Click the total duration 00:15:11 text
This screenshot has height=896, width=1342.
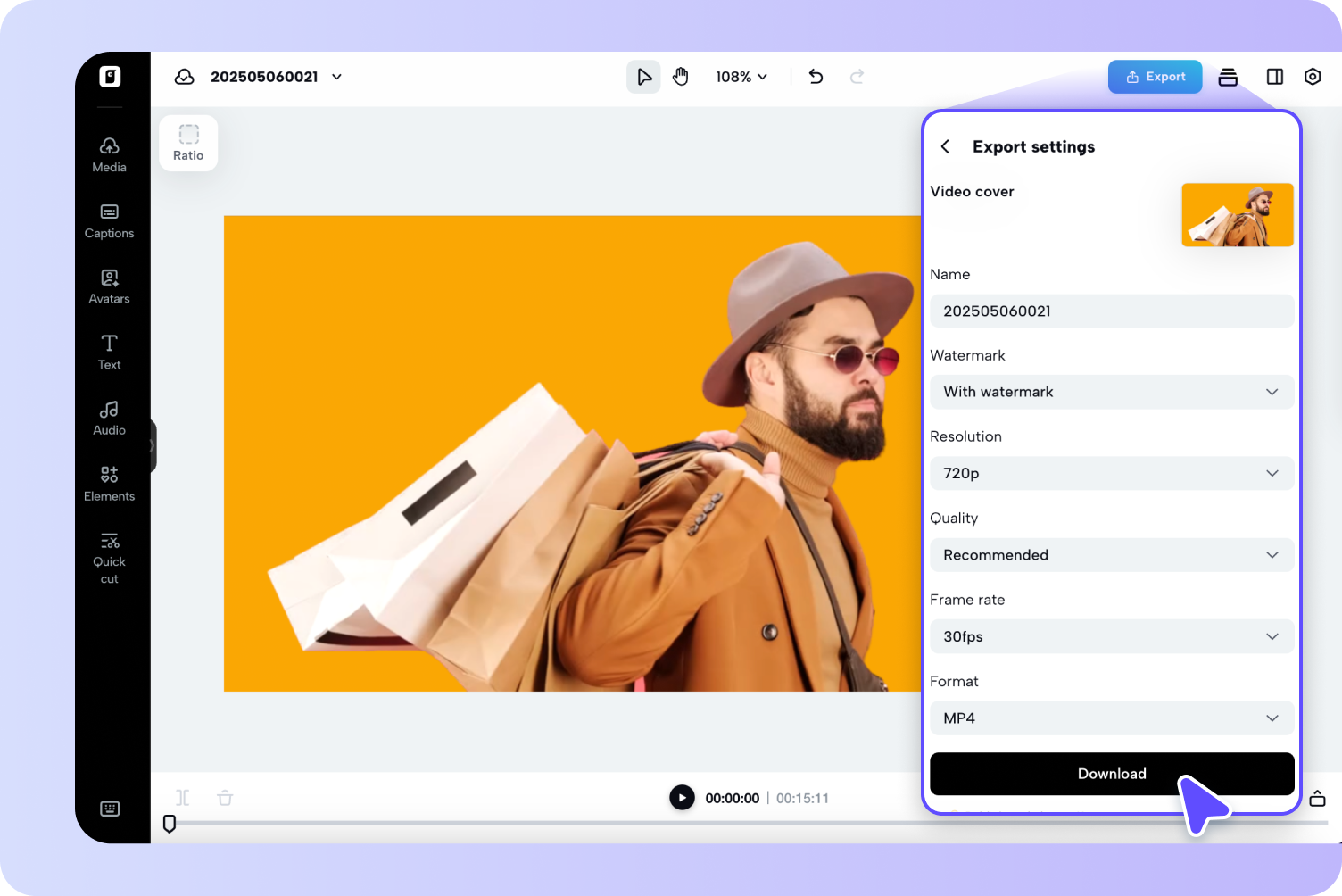[802, 799]
